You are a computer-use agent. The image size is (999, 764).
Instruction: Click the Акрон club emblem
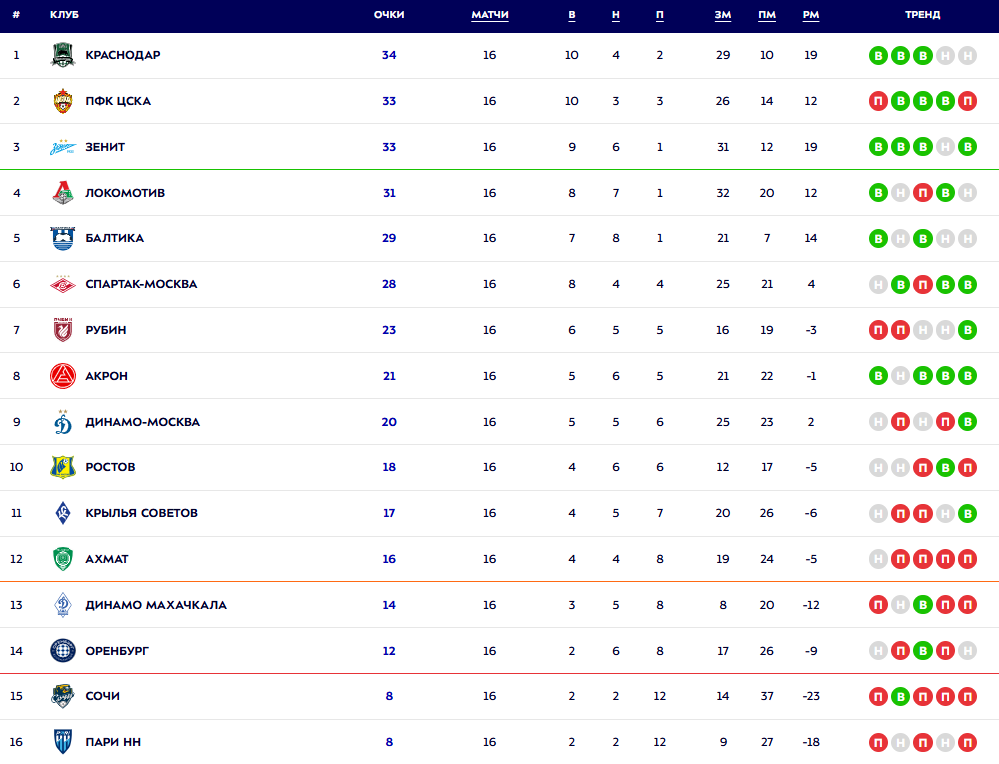63,376
